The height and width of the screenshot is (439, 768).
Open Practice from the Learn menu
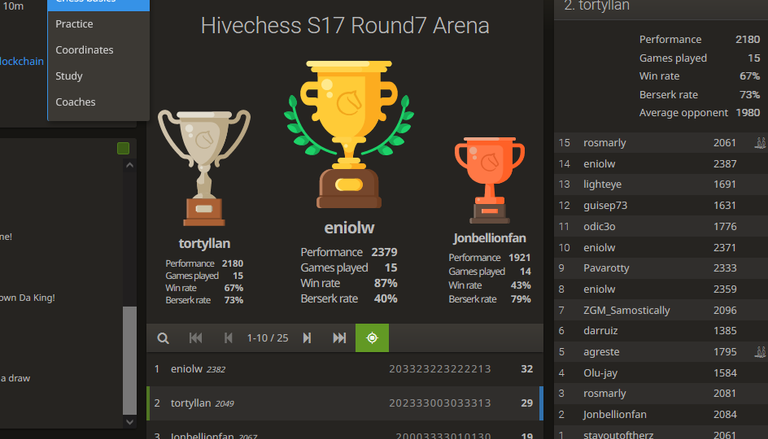tap(98, 24)
